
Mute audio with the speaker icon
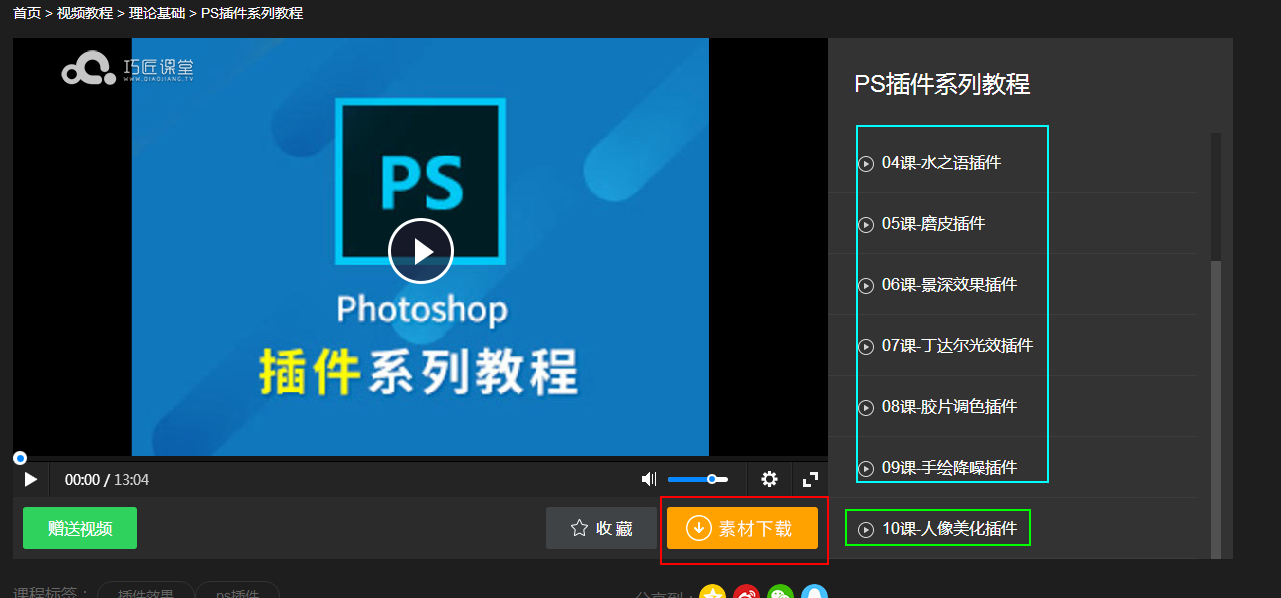[649, 479]
